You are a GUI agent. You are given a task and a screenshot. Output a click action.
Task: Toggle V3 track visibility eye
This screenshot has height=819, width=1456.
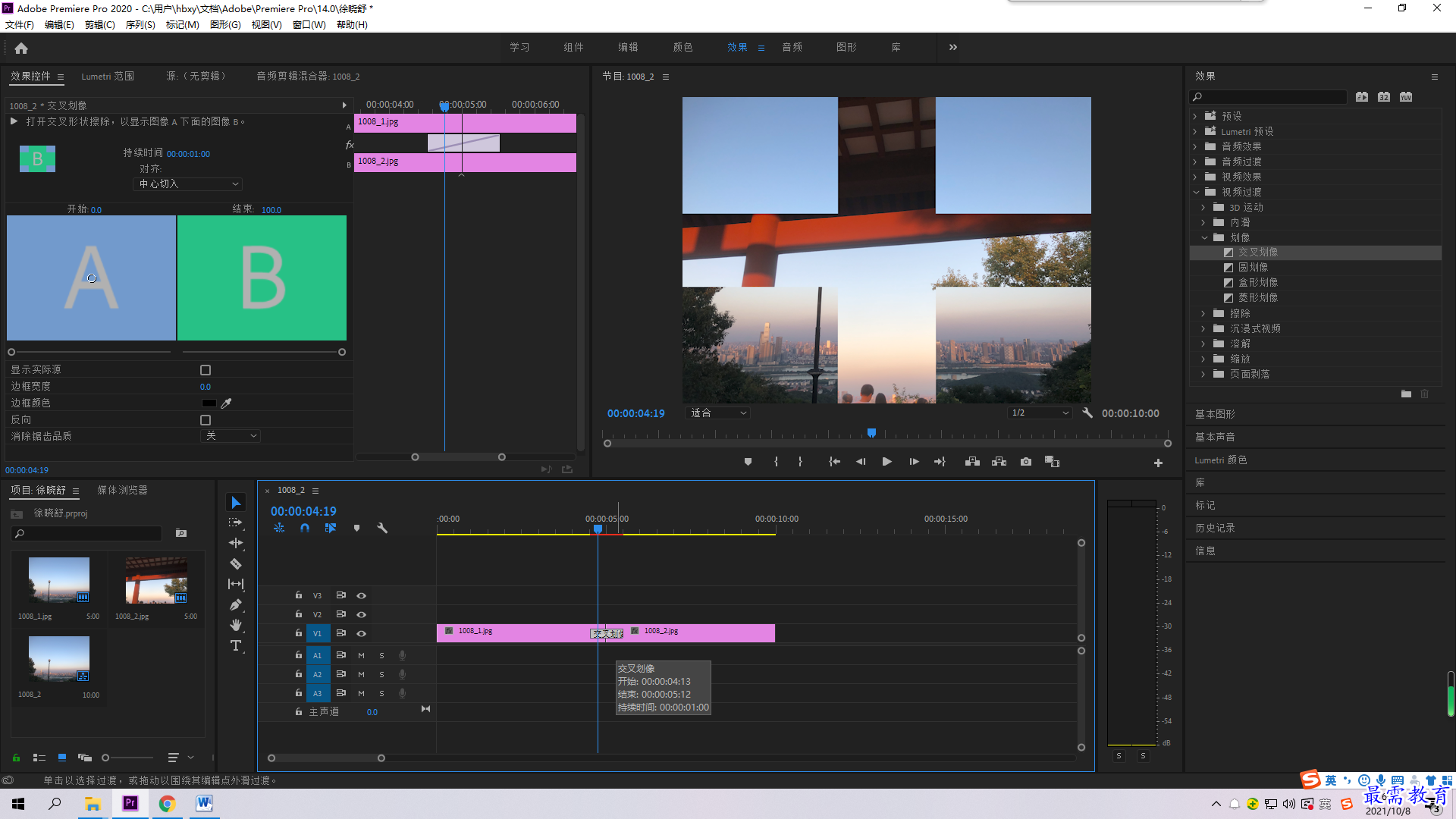pos(362,596)
